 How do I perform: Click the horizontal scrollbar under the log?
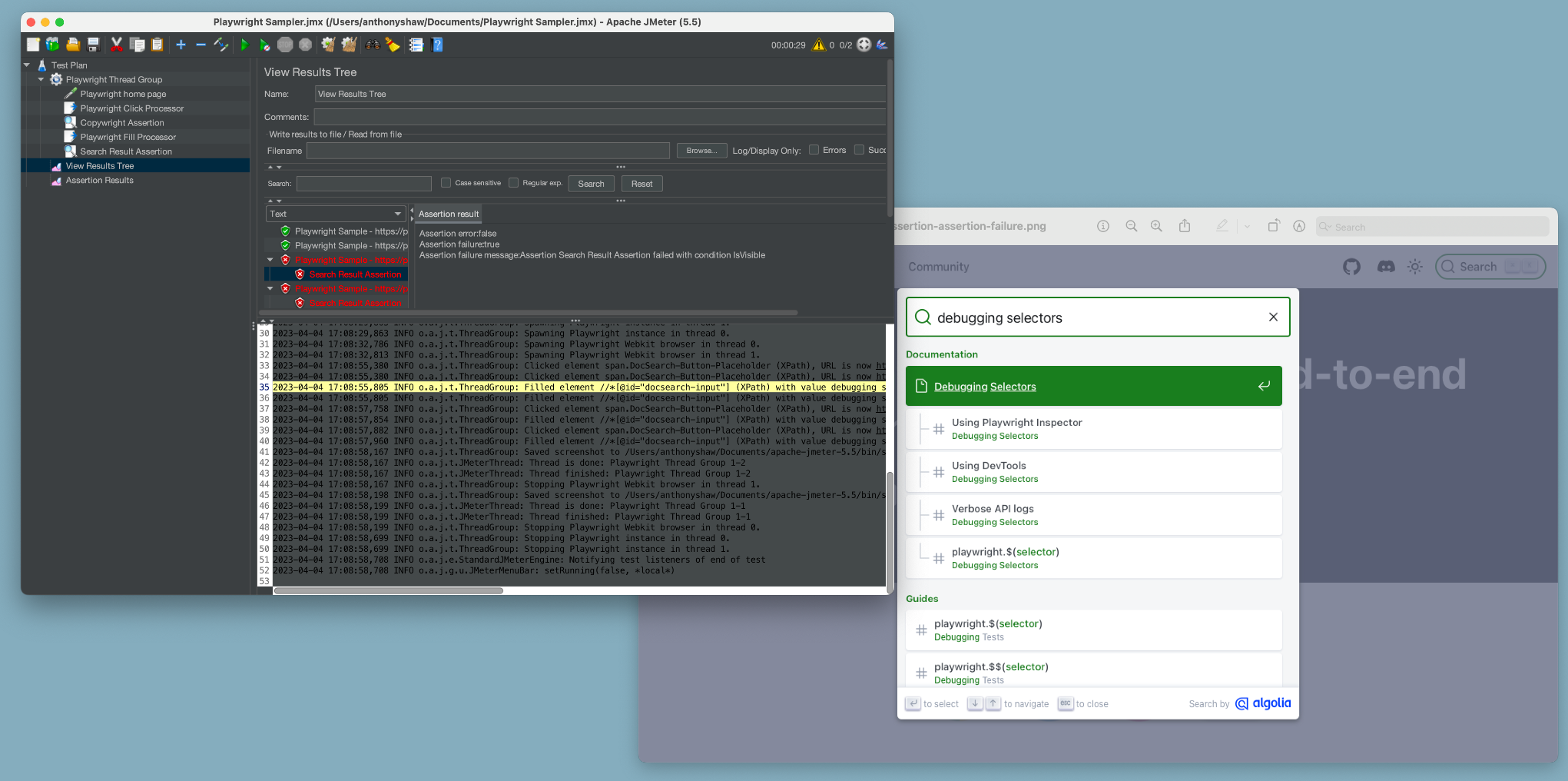point(388,591)
